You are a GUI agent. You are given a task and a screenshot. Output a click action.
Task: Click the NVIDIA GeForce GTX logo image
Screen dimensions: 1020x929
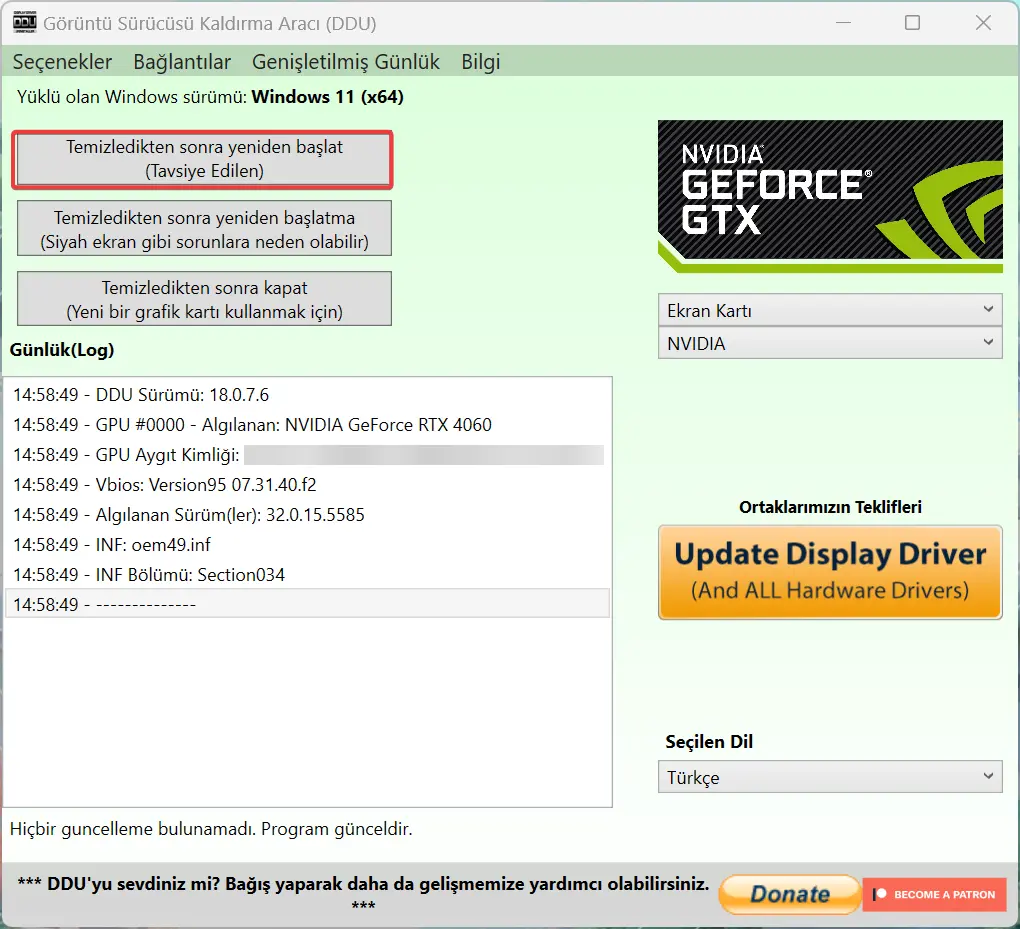830,196
